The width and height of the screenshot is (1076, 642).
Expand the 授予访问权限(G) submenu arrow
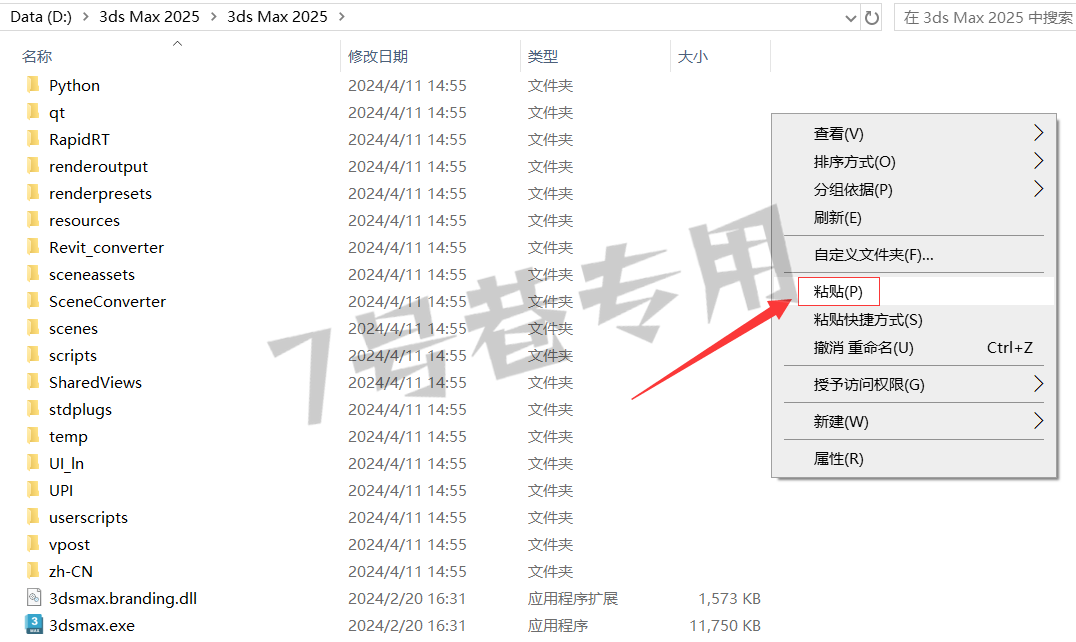coord(1038,384)
